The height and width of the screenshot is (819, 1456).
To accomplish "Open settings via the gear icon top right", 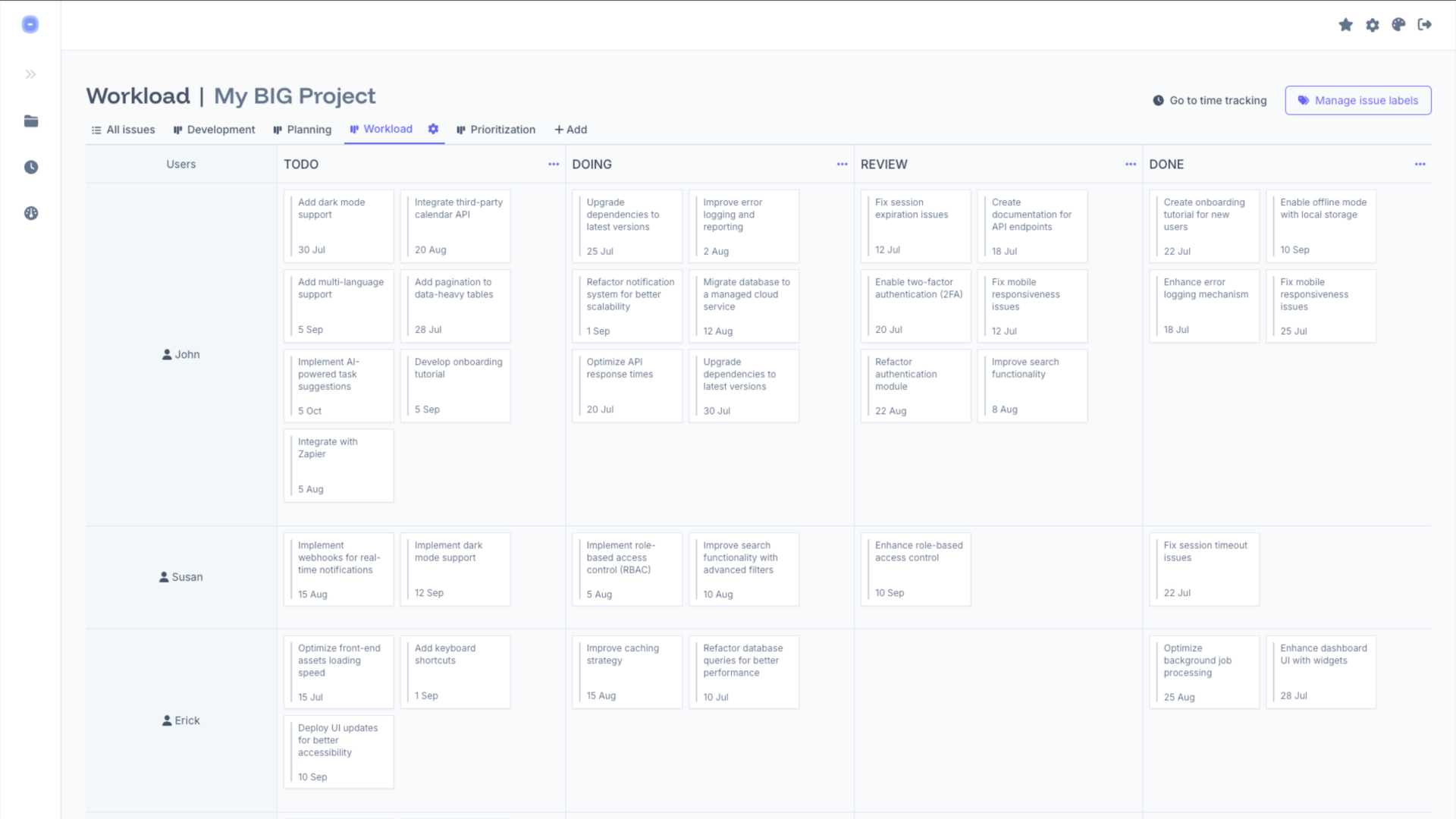I will tap(1373, 25).
